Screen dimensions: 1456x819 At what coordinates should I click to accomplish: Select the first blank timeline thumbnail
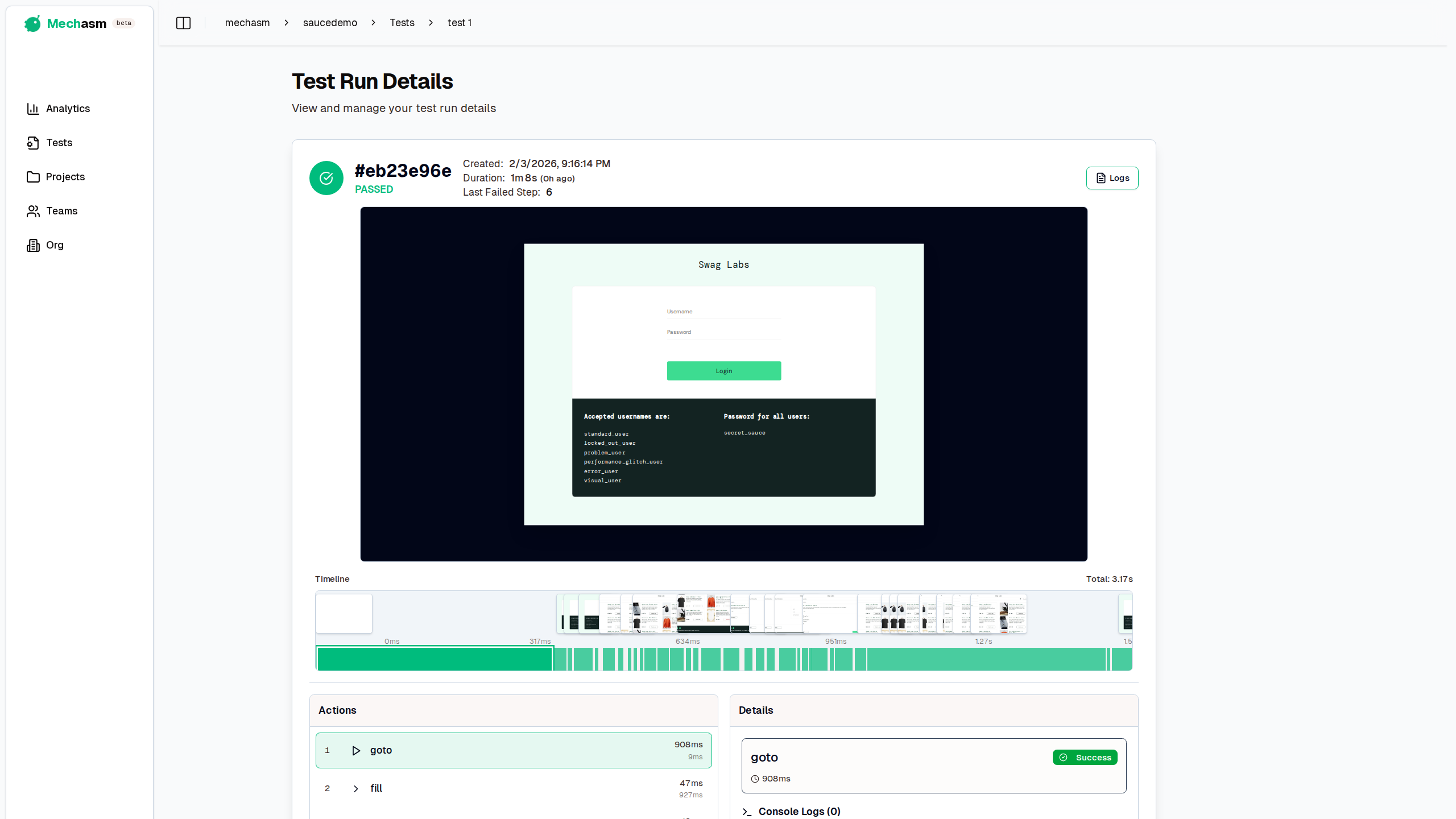click(x=344, y=614)
